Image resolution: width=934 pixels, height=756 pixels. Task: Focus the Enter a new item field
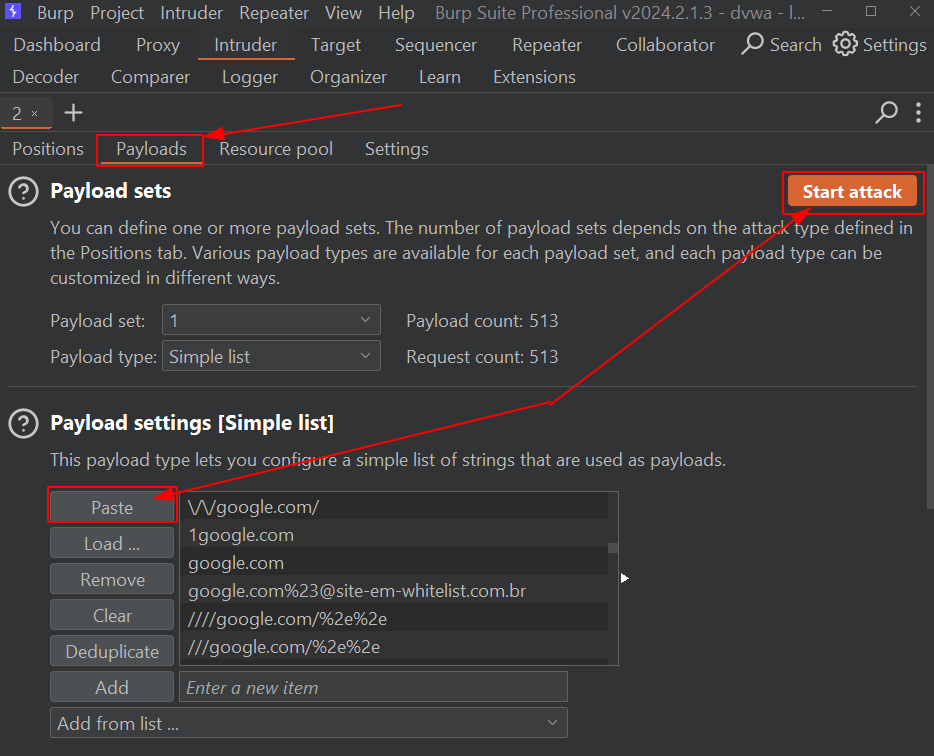pos(372,688)
